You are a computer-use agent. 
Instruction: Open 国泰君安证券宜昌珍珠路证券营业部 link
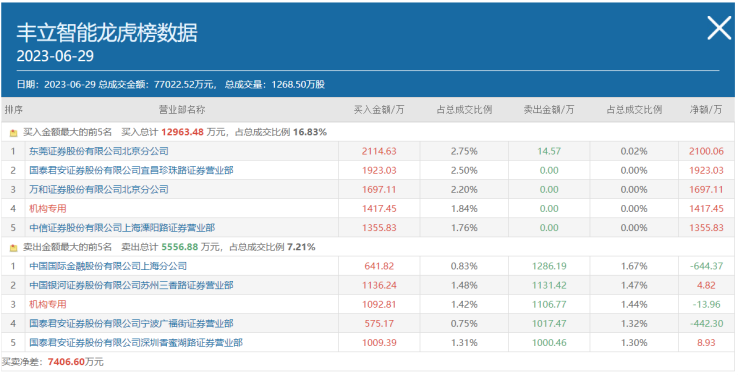tap(131, 170)
